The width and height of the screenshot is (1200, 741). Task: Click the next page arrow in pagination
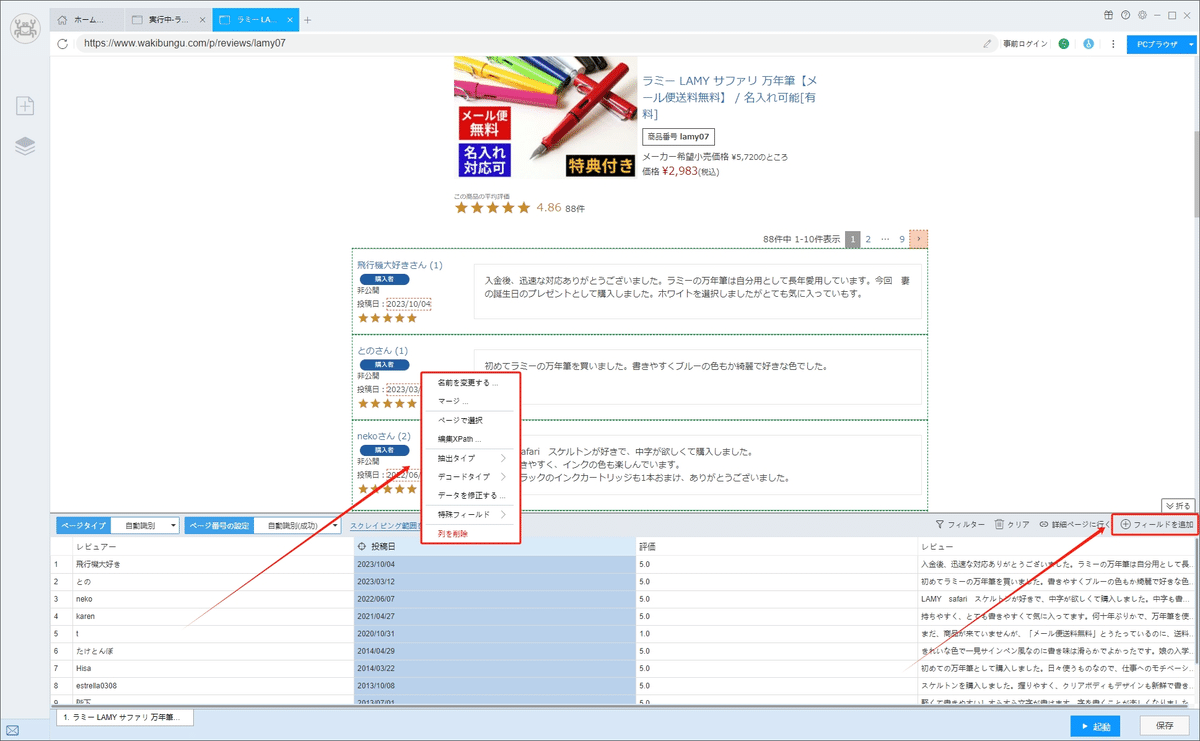[x=919, y=239]
